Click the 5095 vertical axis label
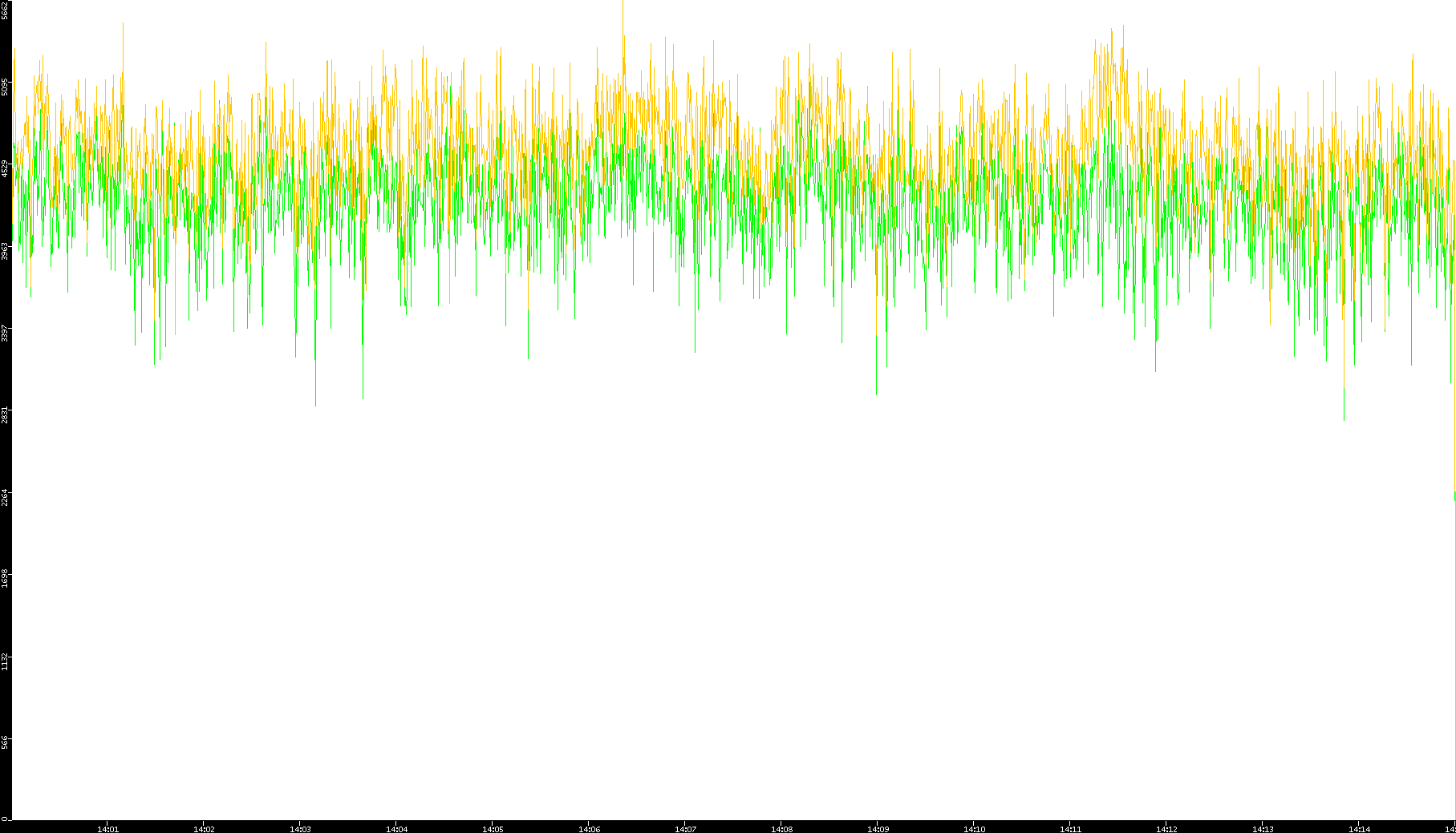Screen dimensions: 1456x833 (5, 87)
